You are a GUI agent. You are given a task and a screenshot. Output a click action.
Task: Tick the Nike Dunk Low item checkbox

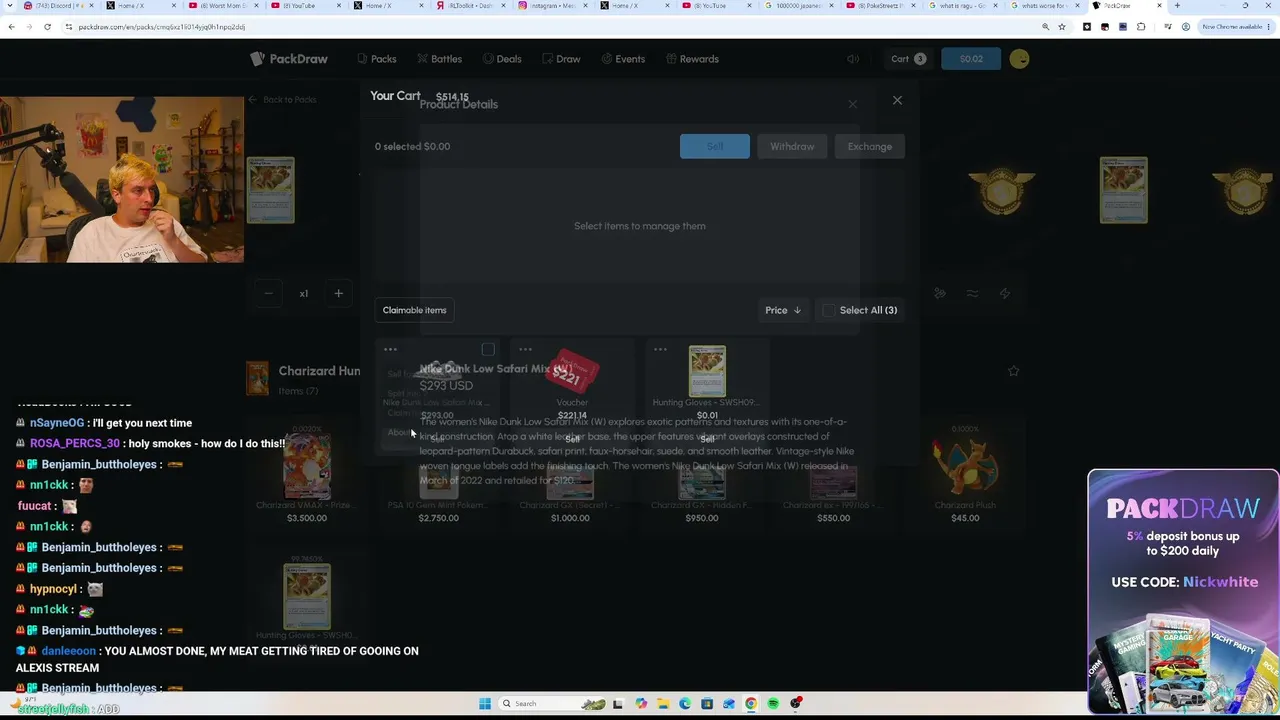488,349
